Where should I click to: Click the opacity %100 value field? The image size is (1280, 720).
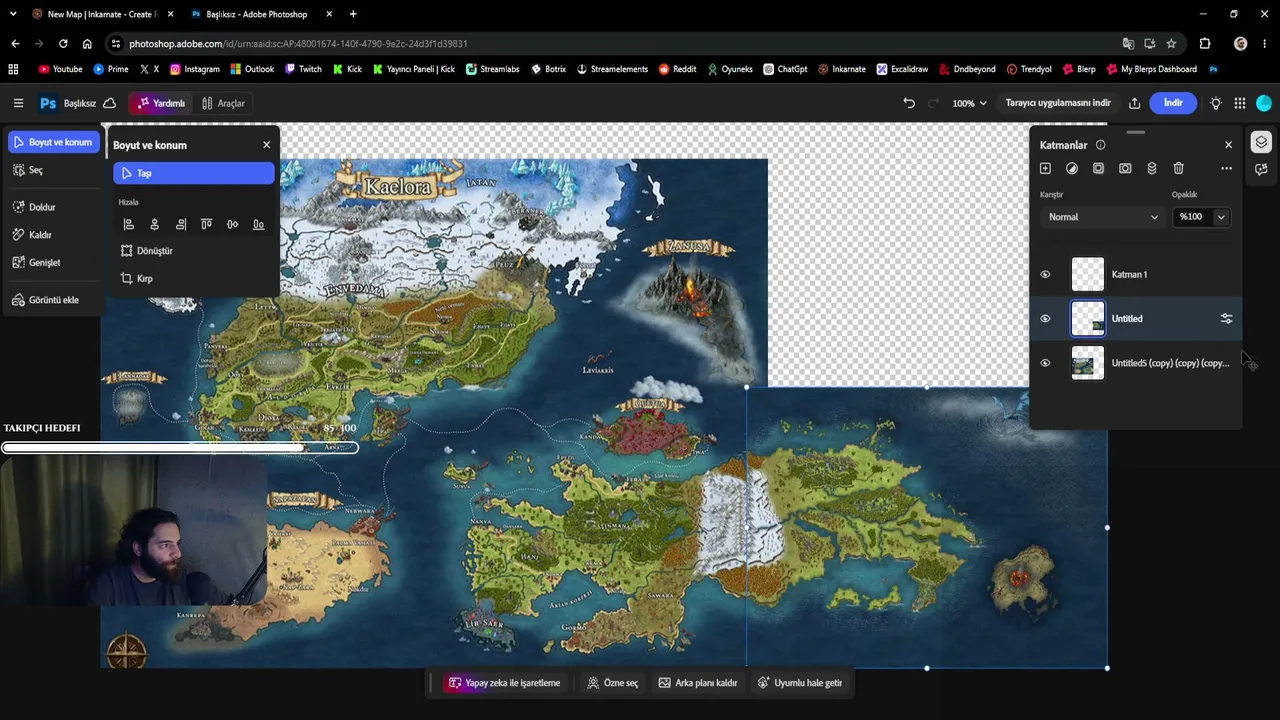point(1191,217)
